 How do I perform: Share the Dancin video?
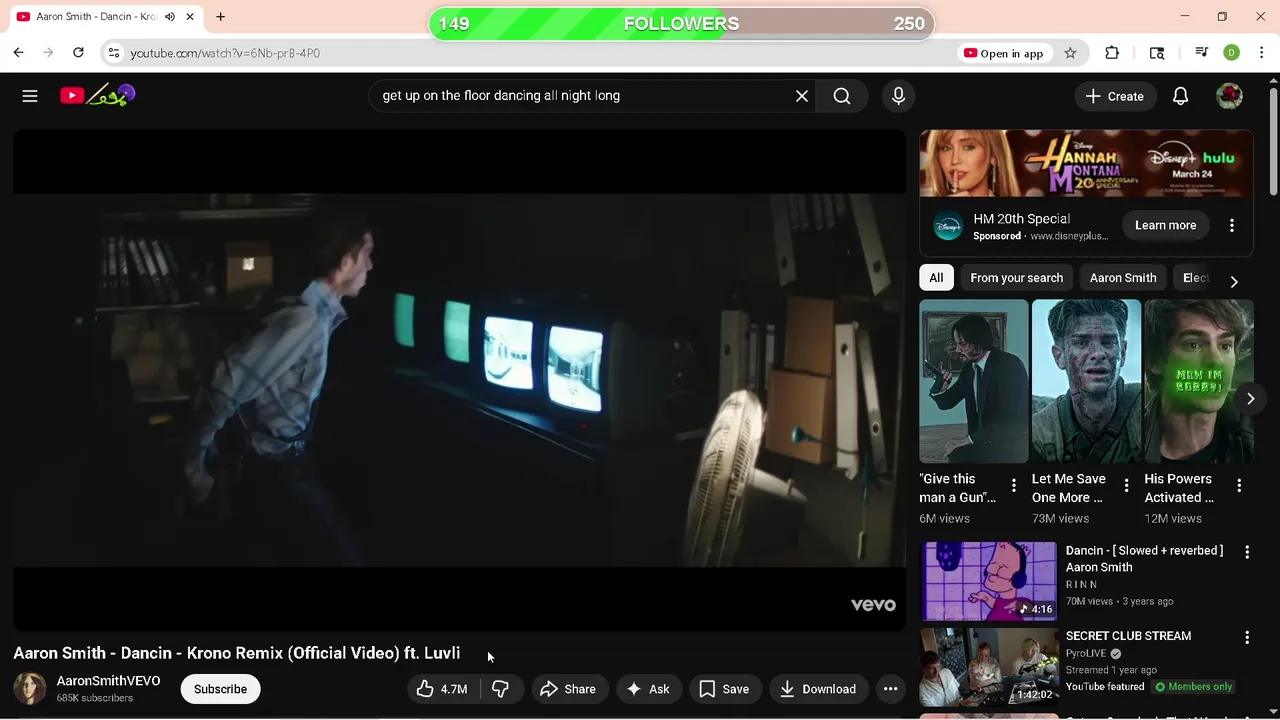click(x=568, y=689)
